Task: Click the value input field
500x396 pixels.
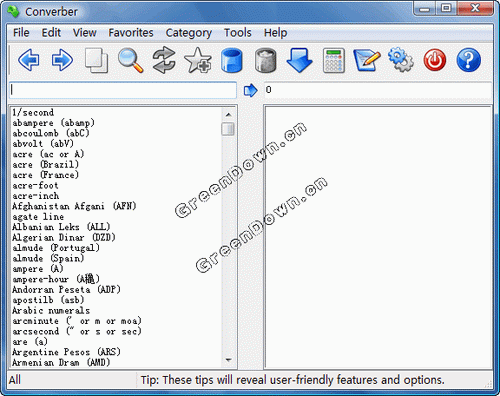Action: [123, 90]
